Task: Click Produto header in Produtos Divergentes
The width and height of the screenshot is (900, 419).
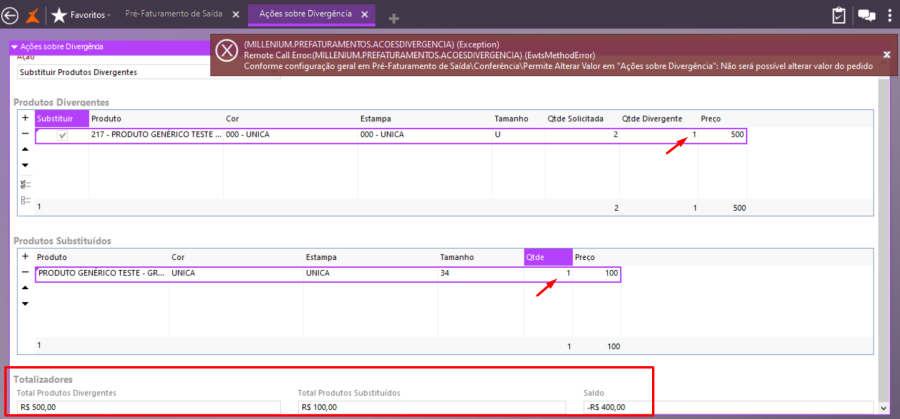Action: [156, 118]
